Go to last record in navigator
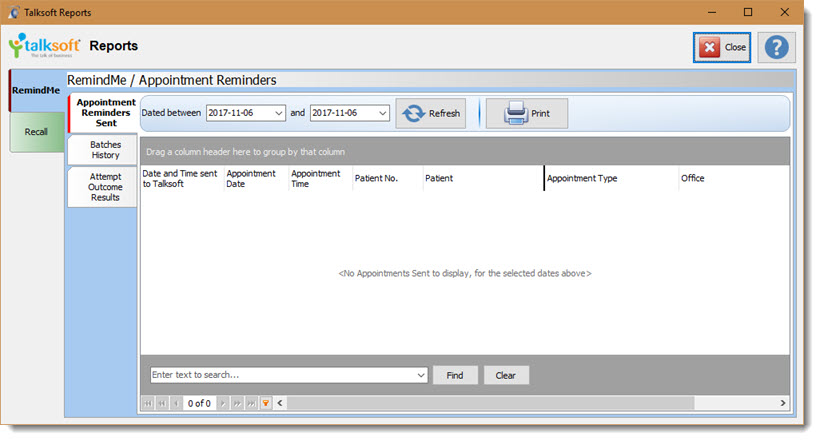 click(x=251, y=403)
